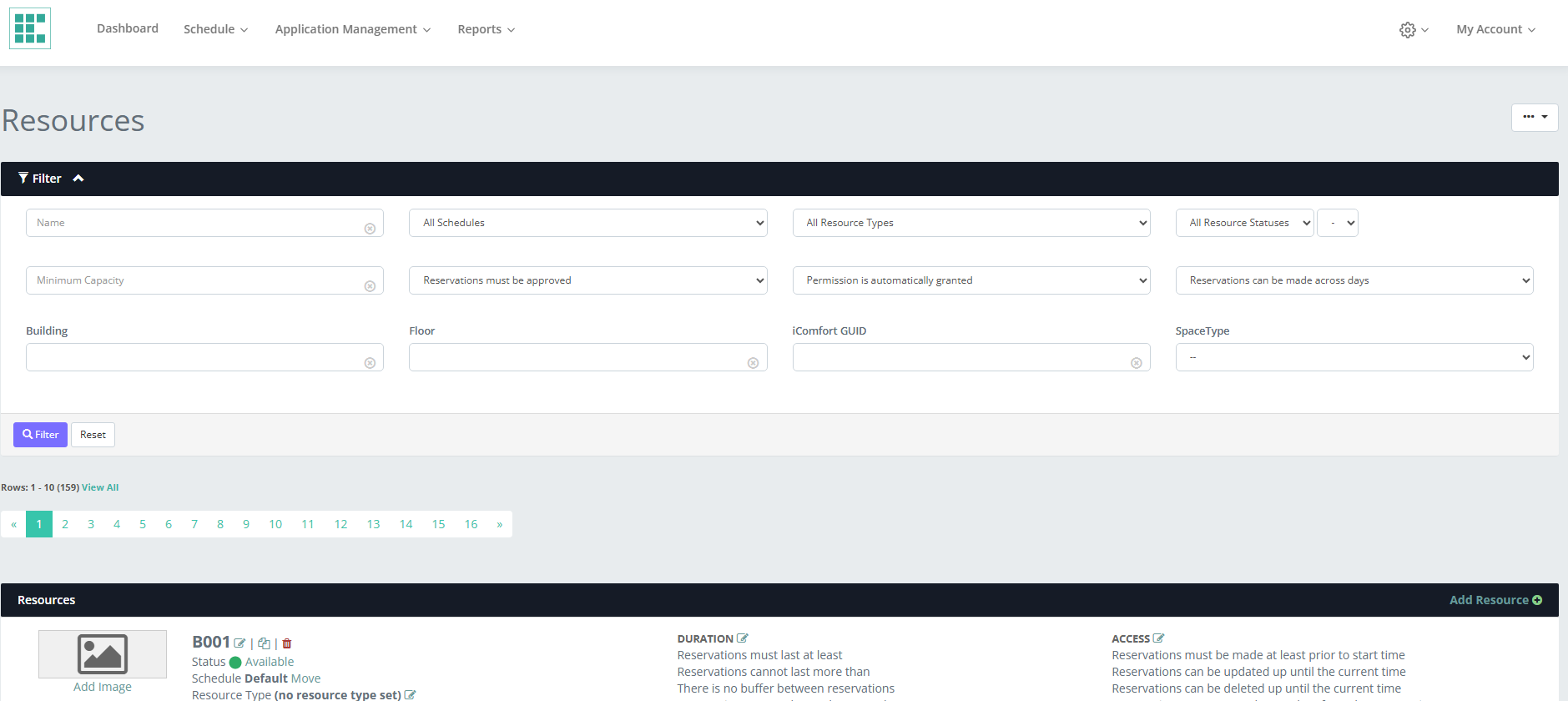Click the copy resource icon for B001
This screenshot has height=701, width=1568.
pos(264,643)
